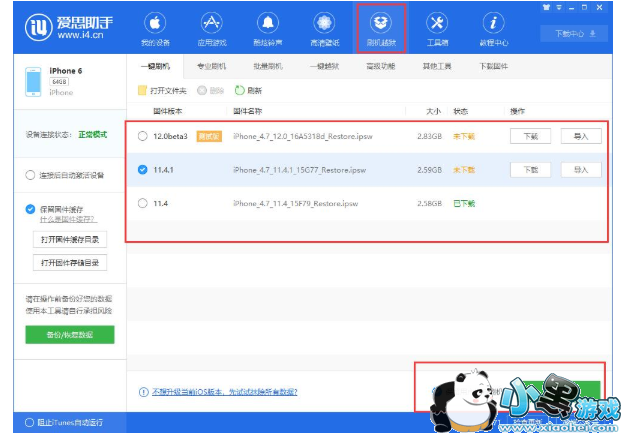The height and width of the screenshot is (436, 622).
Task: Click the 大小 column header
Action: pos(433,111)
